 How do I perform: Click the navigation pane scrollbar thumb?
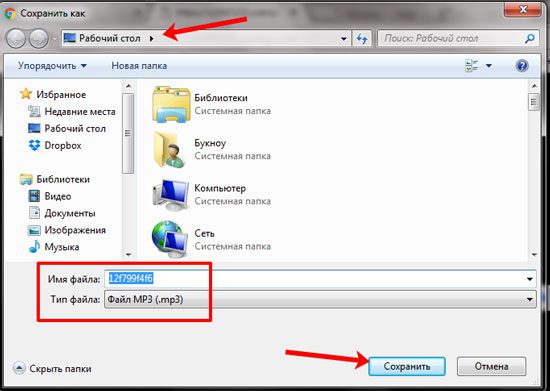point(128,133)
